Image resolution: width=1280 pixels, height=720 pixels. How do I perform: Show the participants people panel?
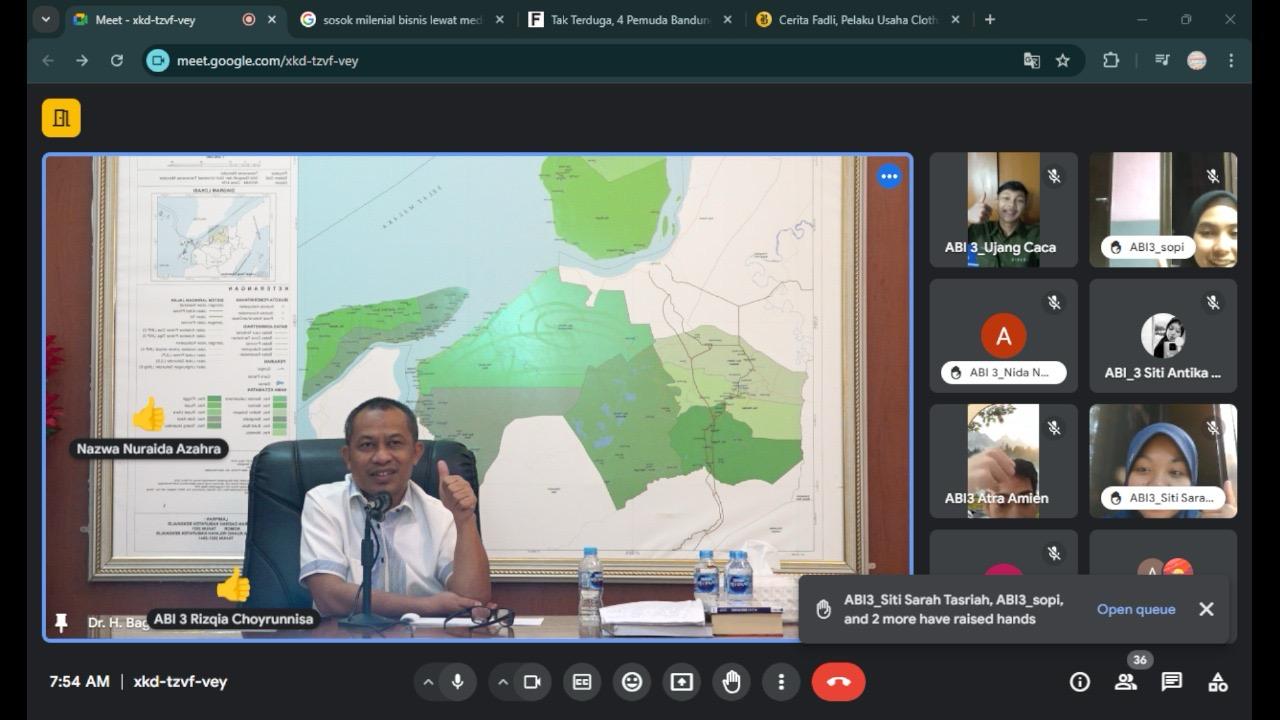tap(1126, 682)
